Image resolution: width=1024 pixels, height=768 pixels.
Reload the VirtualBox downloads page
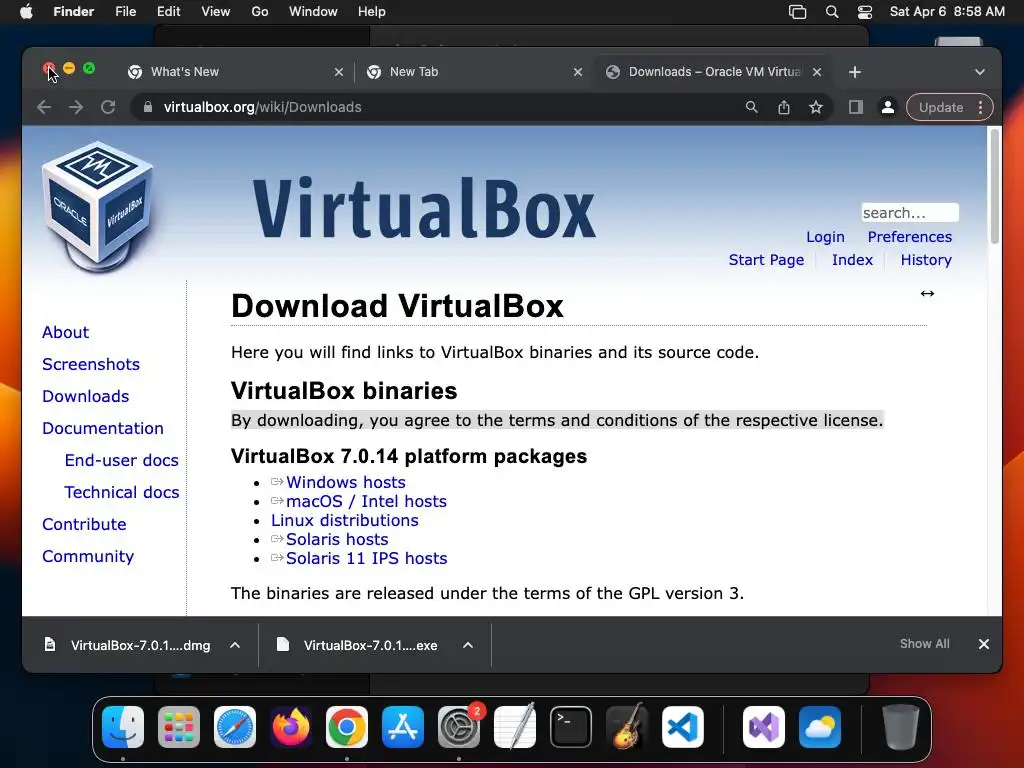[108, 107]
